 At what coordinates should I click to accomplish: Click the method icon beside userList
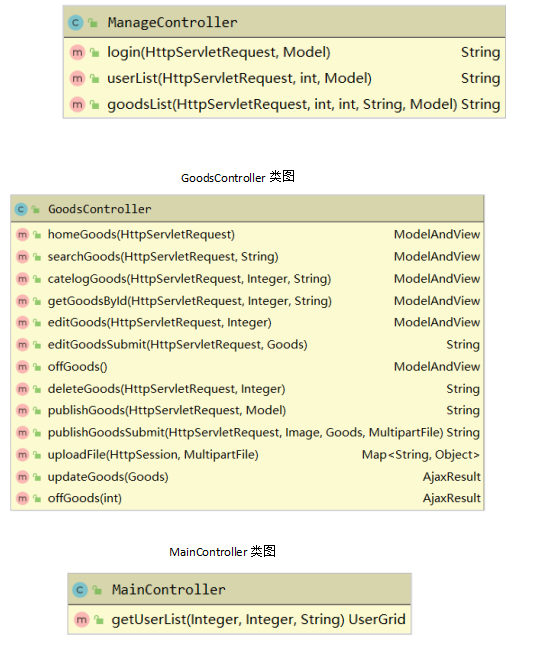[x=77, y=79]
